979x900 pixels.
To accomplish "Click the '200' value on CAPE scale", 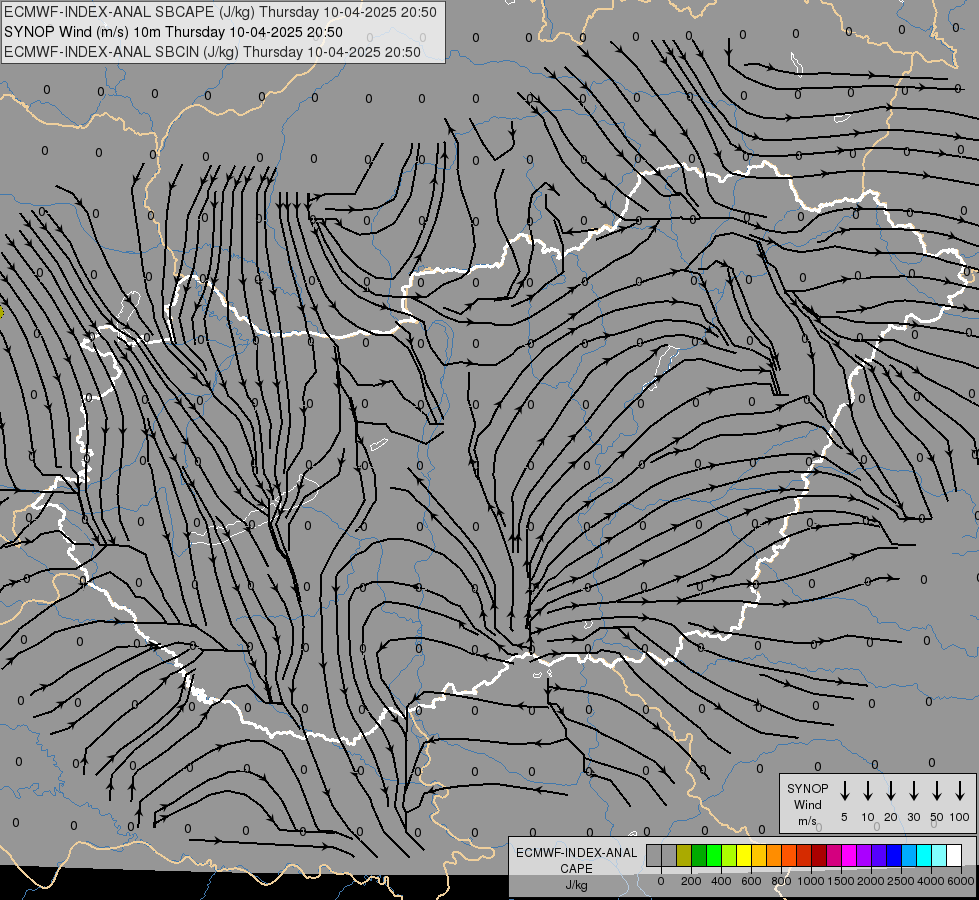I will coord(691,881).
